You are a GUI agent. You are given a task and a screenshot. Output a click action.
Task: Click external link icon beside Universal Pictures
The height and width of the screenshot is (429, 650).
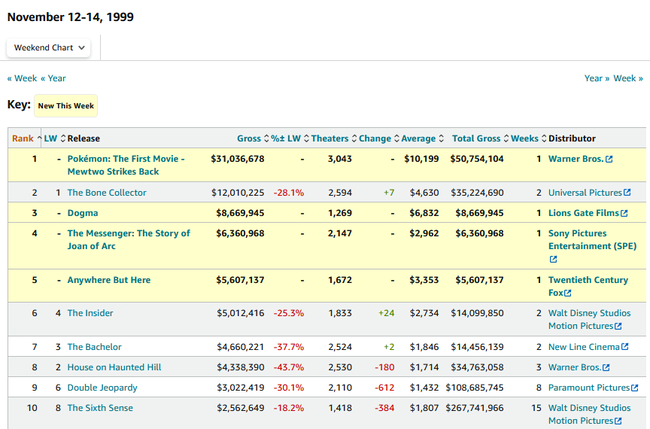coord(627,193)
